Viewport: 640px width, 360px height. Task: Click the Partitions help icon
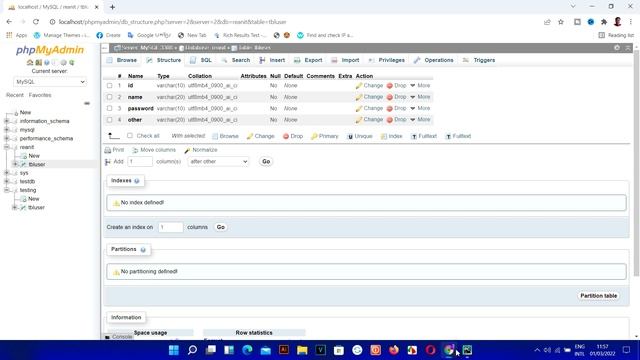[x=143, y=249]
